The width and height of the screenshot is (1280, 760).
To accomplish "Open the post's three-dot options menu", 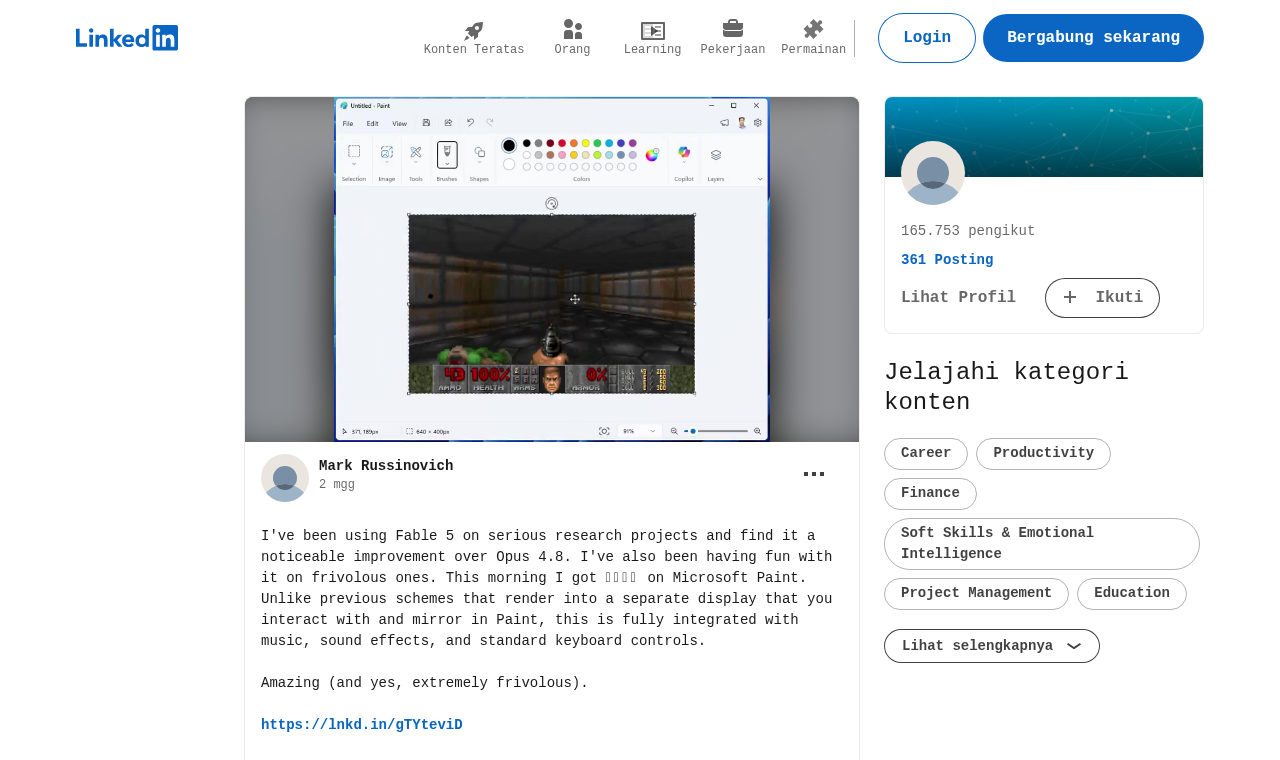I will click(x=814, y=474).
